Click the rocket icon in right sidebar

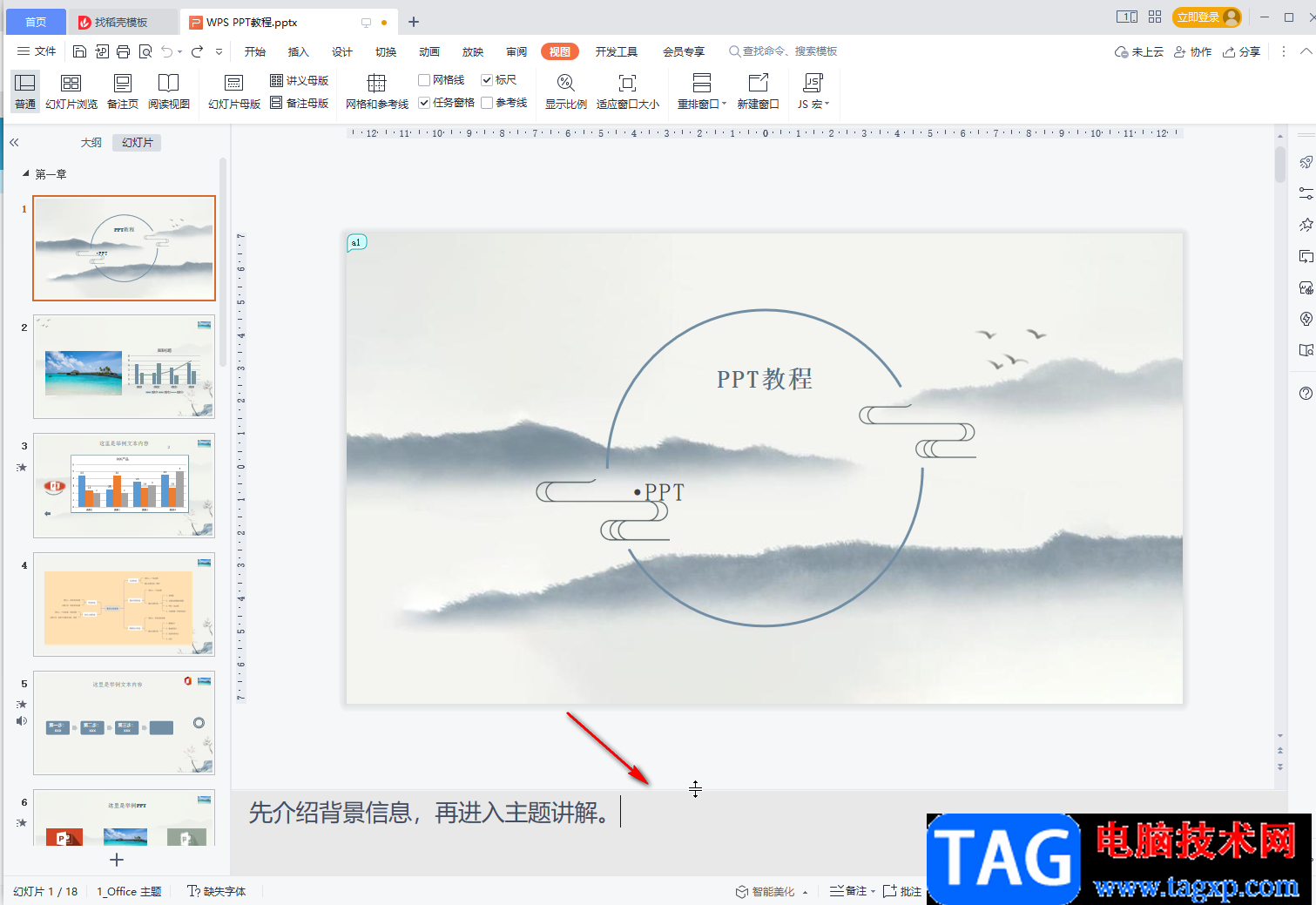pos(1306,161)
